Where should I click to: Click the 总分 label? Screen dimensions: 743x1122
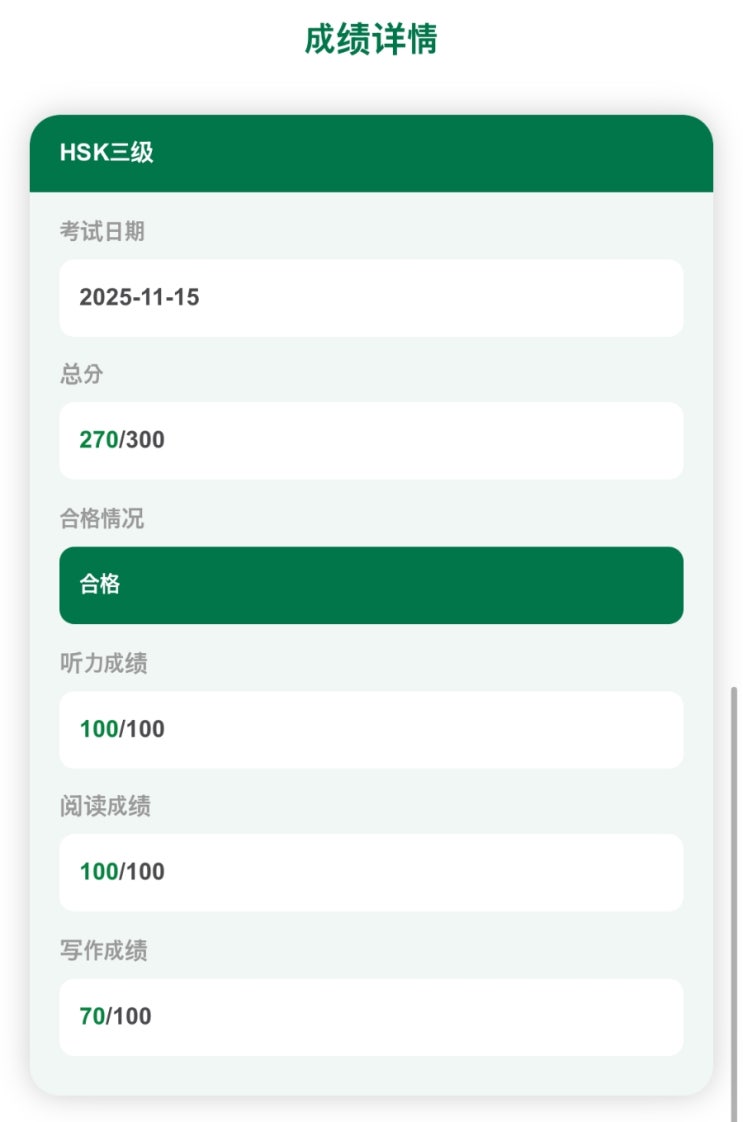point(81,374)
